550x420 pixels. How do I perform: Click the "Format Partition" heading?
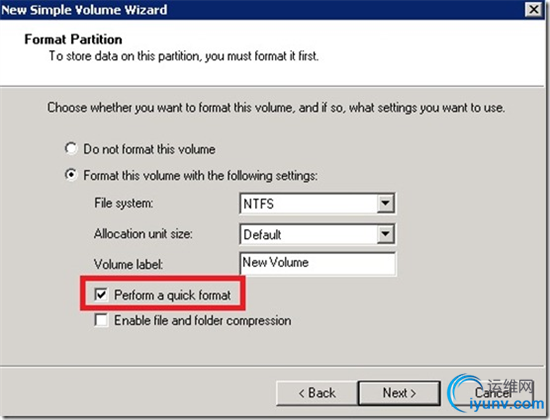(73, 39)
